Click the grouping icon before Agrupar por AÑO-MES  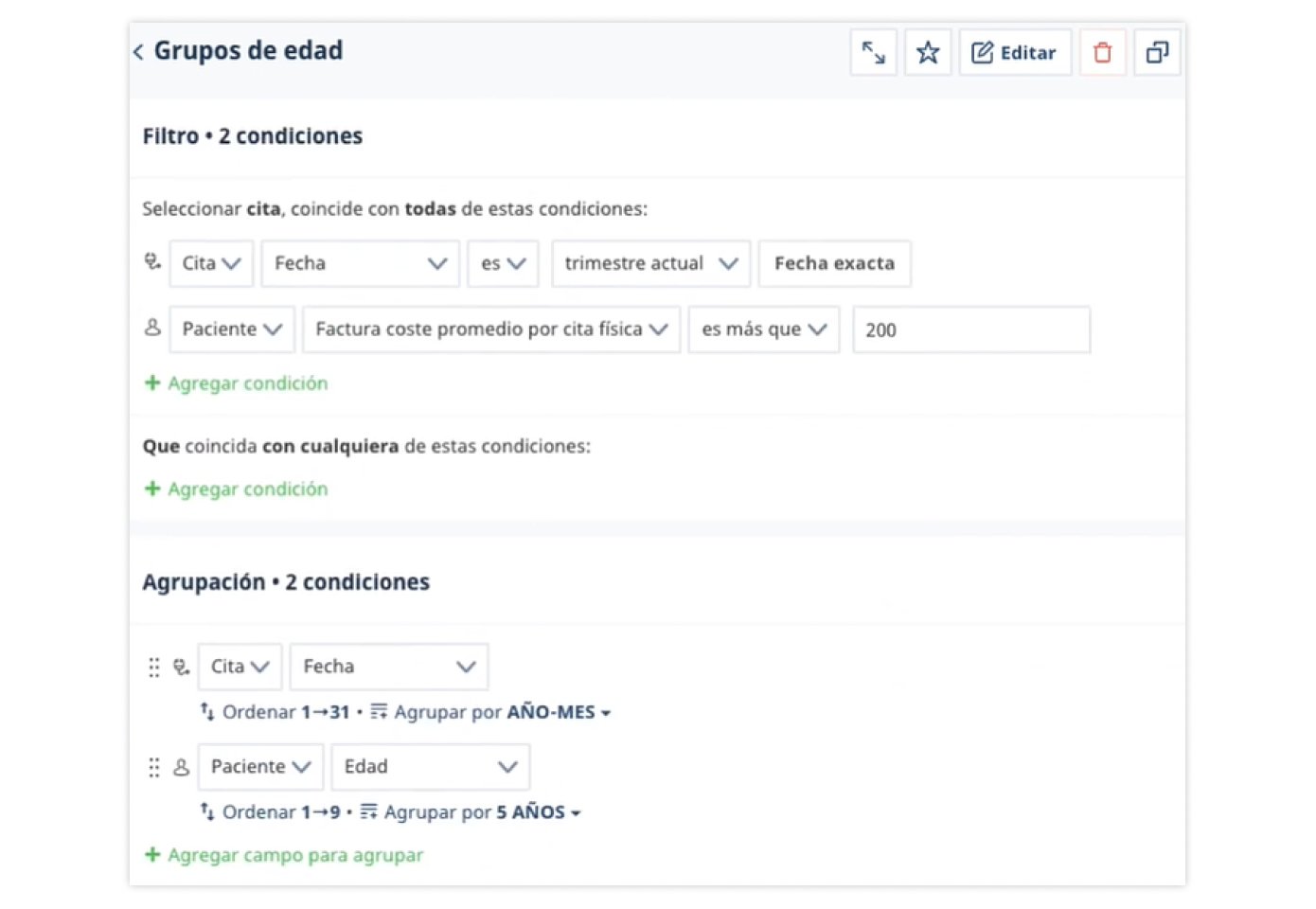point(378,711)
